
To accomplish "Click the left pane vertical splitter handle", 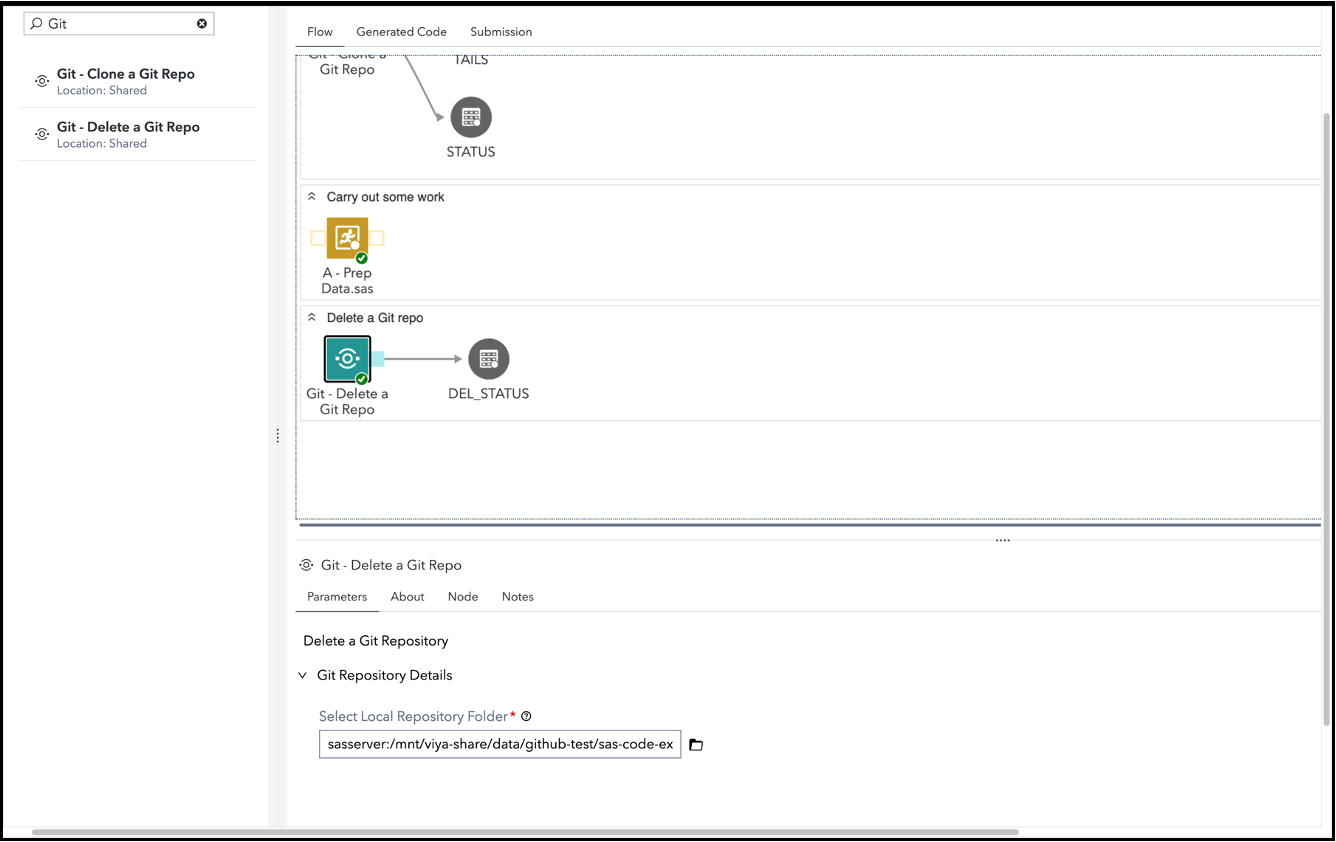I will pyautogui.click(x=277, y=436).
